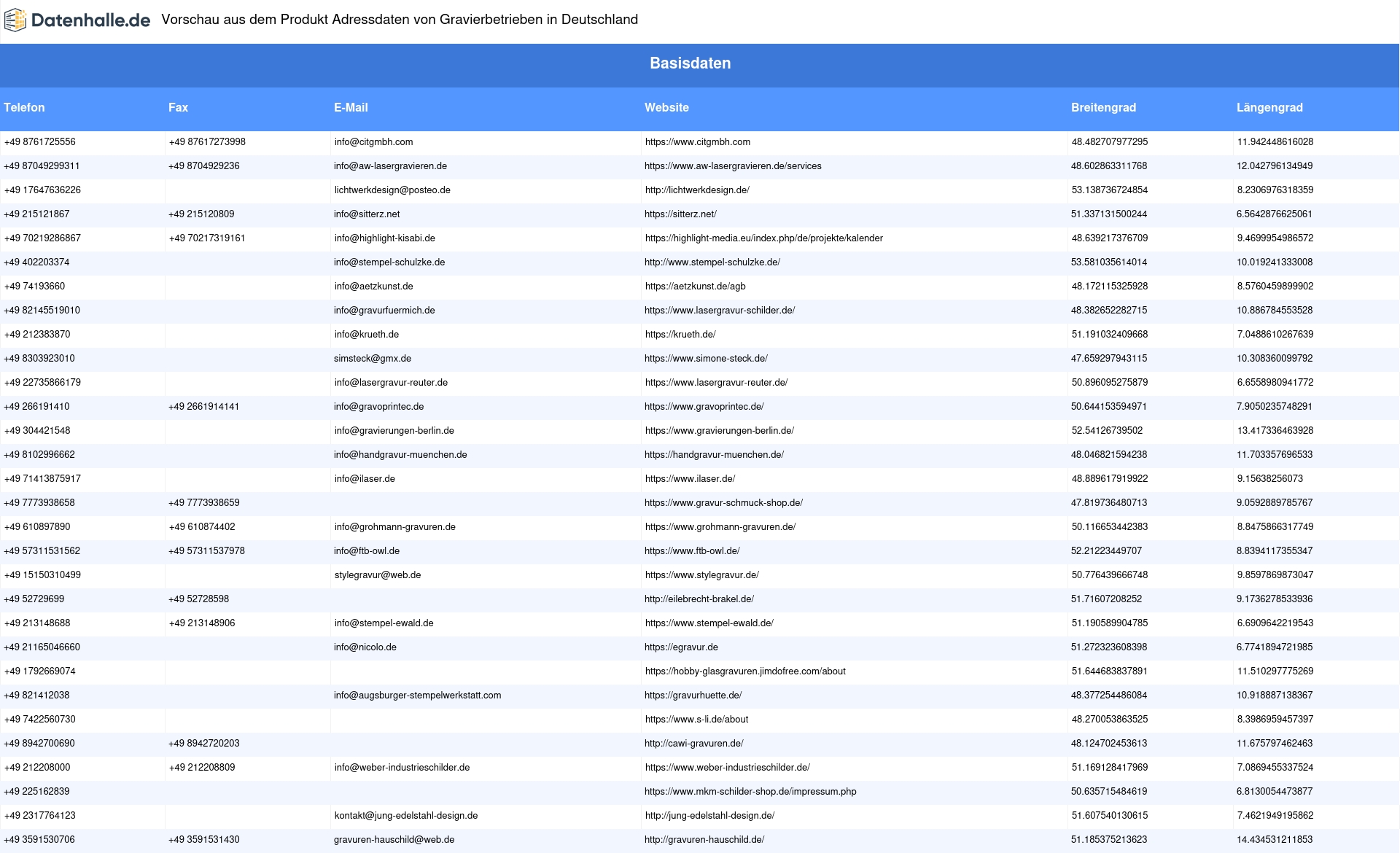Select fax number +49 215120809
The height and width of the screenshot is (853, 1400).
[x=201, y=214]
